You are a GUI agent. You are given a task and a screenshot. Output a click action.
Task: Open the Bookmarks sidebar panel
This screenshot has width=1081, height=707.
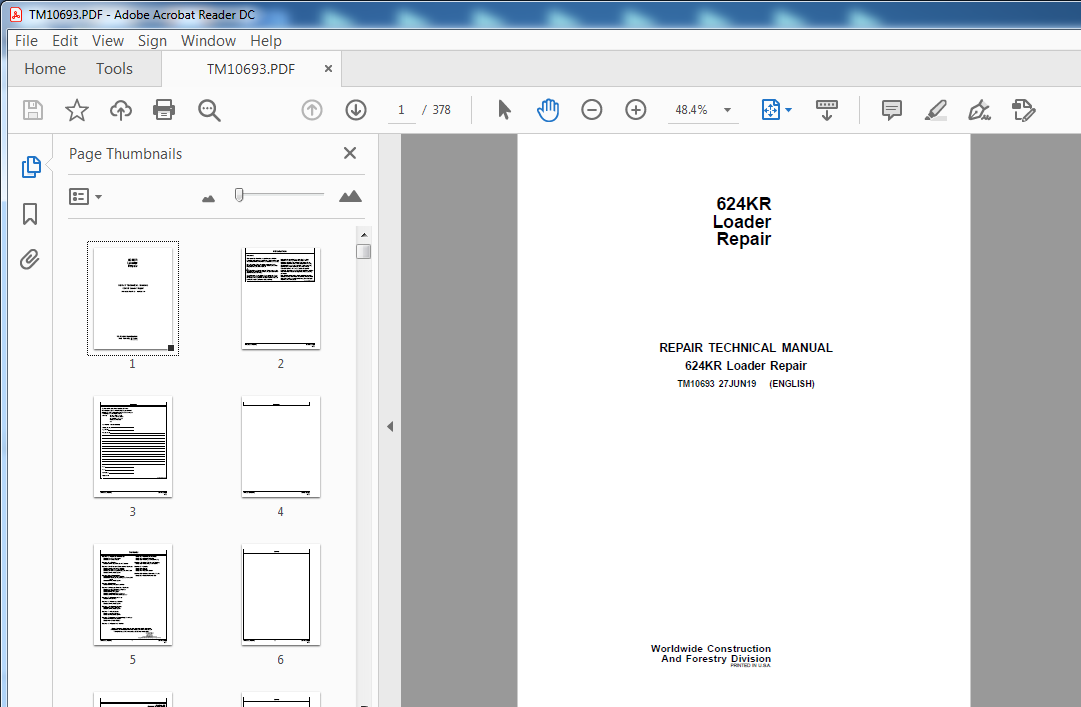click(30, 214)
